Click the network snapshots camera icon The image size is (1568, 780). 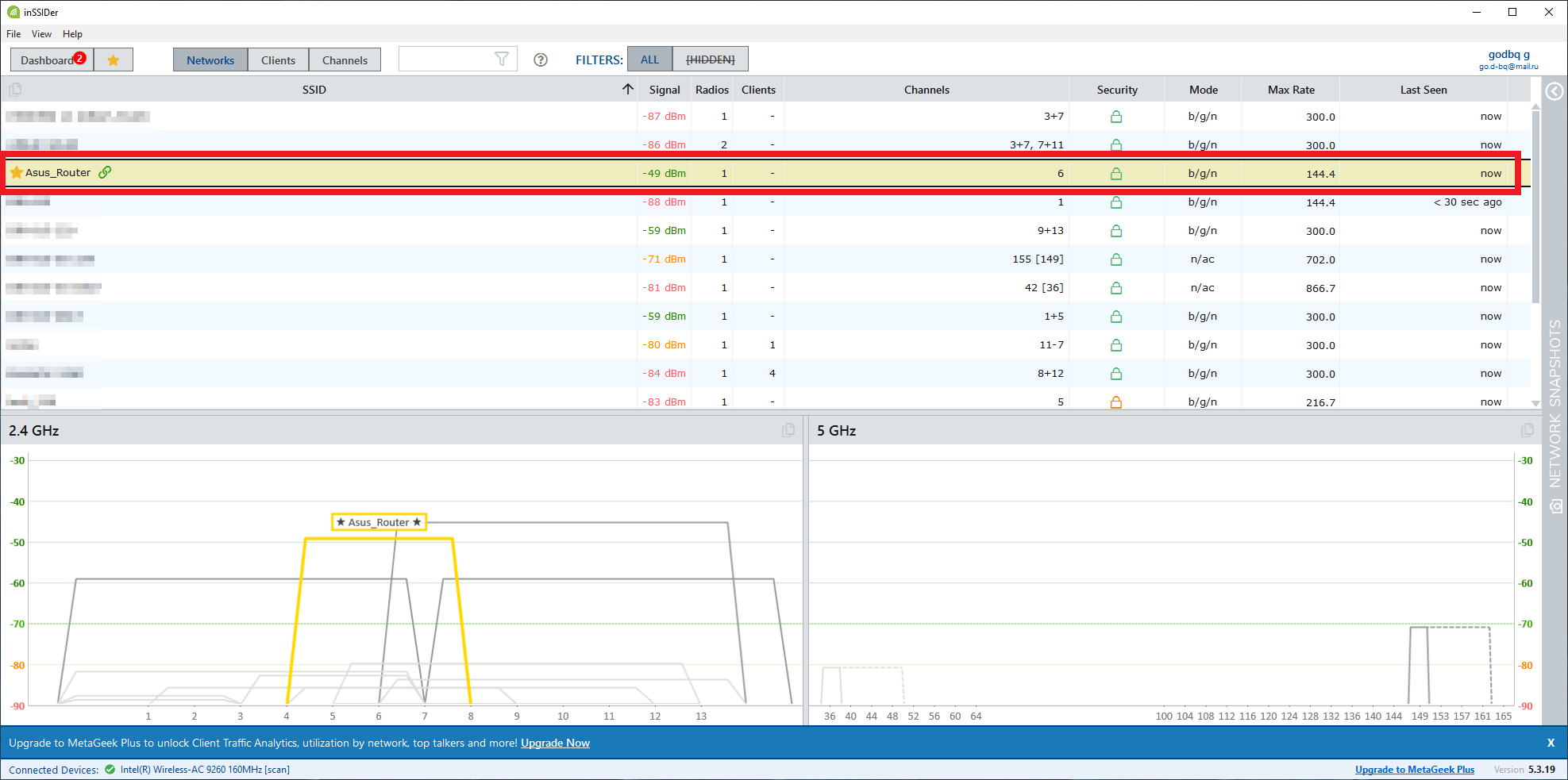coord(1555,506)
